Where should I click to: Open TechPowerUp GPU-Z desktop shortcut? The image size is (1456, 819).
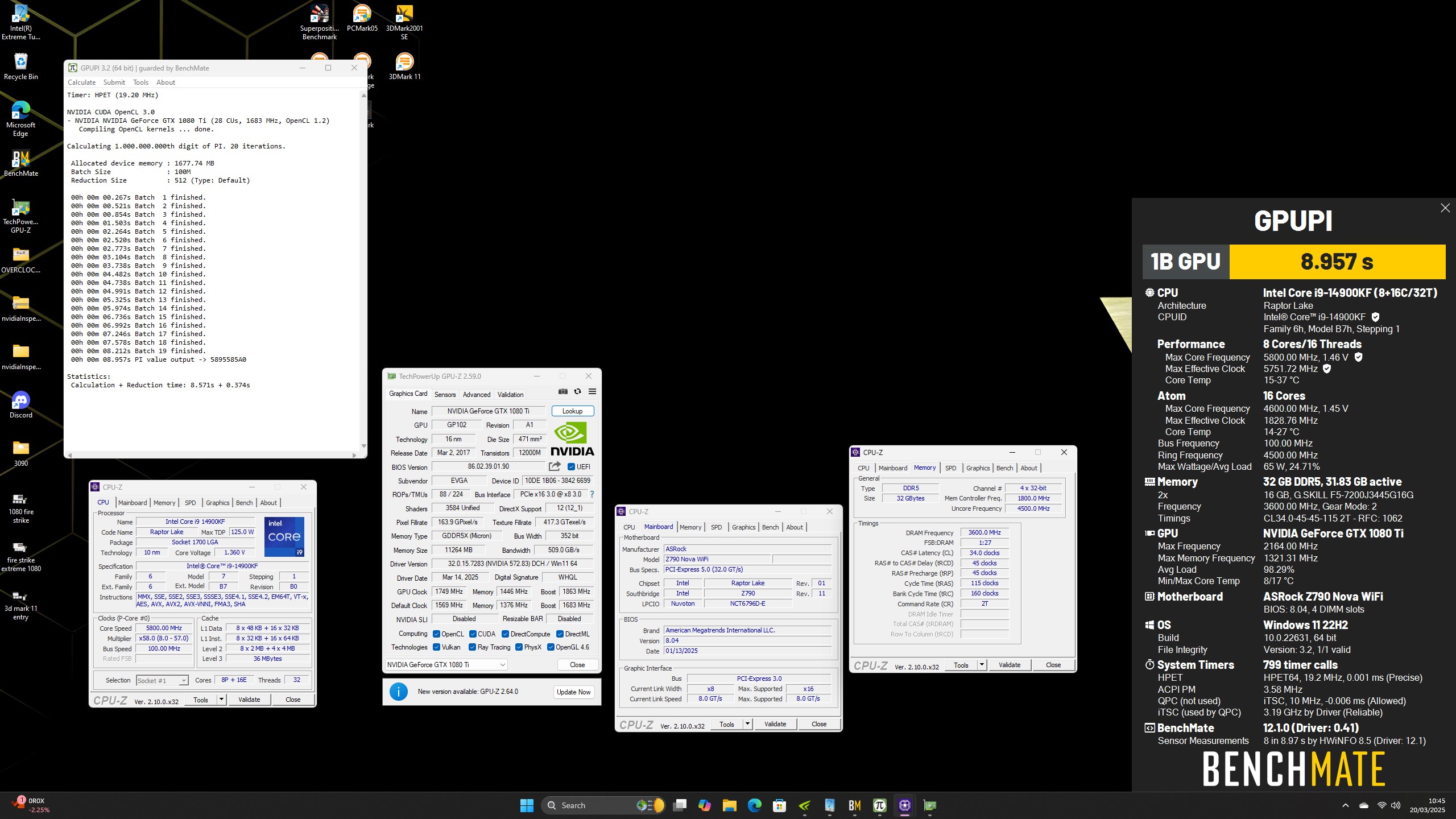21,216
